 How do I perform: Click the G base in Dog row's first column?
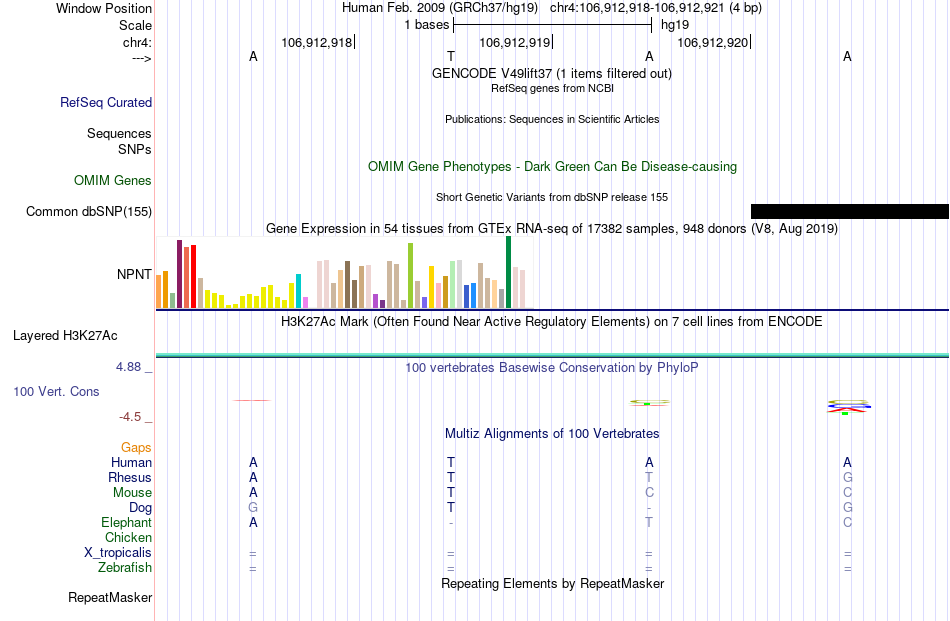pyautogui.click(x=253, y=507)
